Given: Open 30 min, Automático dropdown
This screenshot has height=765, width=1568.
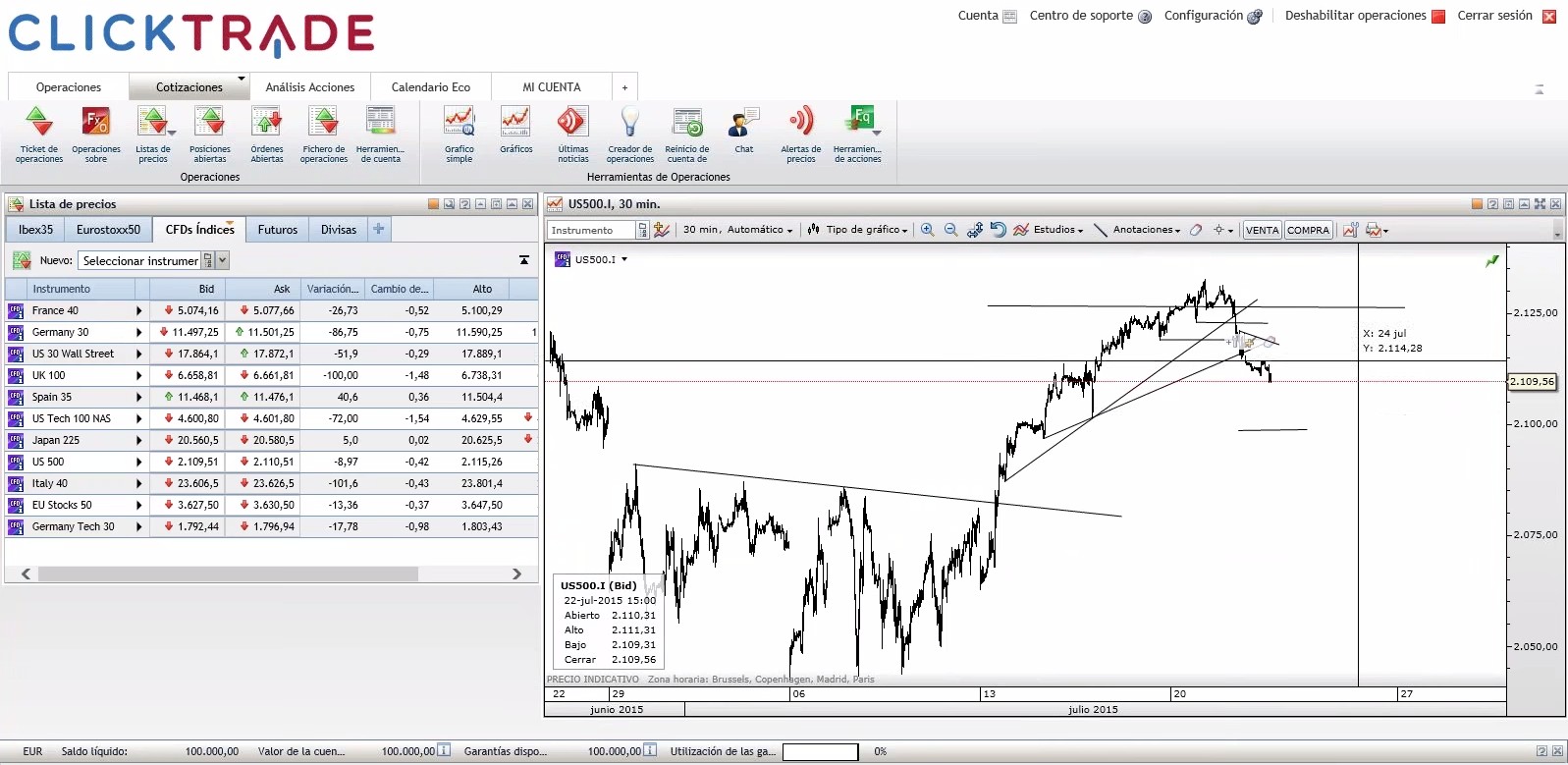Looking at the screenshot, I should tap(737, 230).
